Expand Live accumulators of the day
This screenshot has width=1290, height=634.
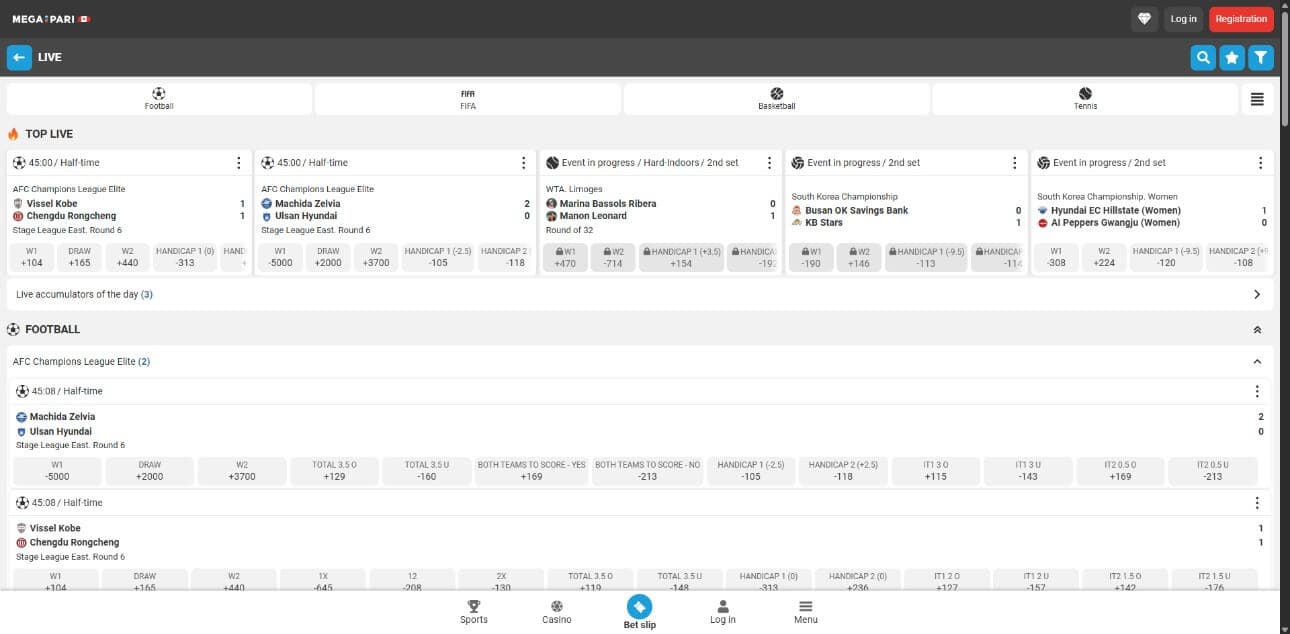[1256, 295]
